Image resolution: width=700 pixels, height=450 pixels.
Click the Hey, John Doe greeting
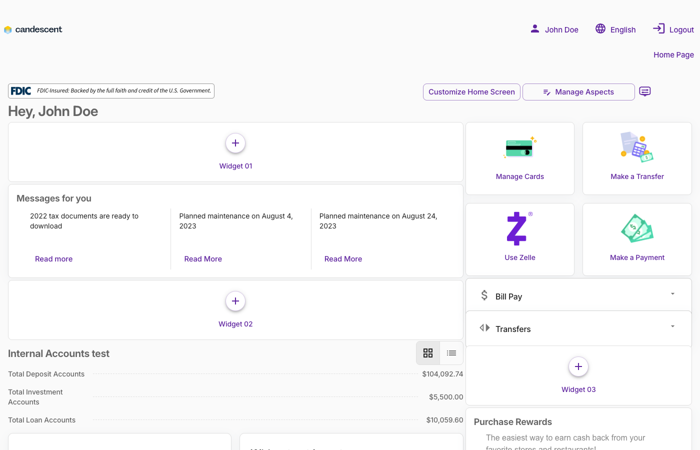[53, 111]
